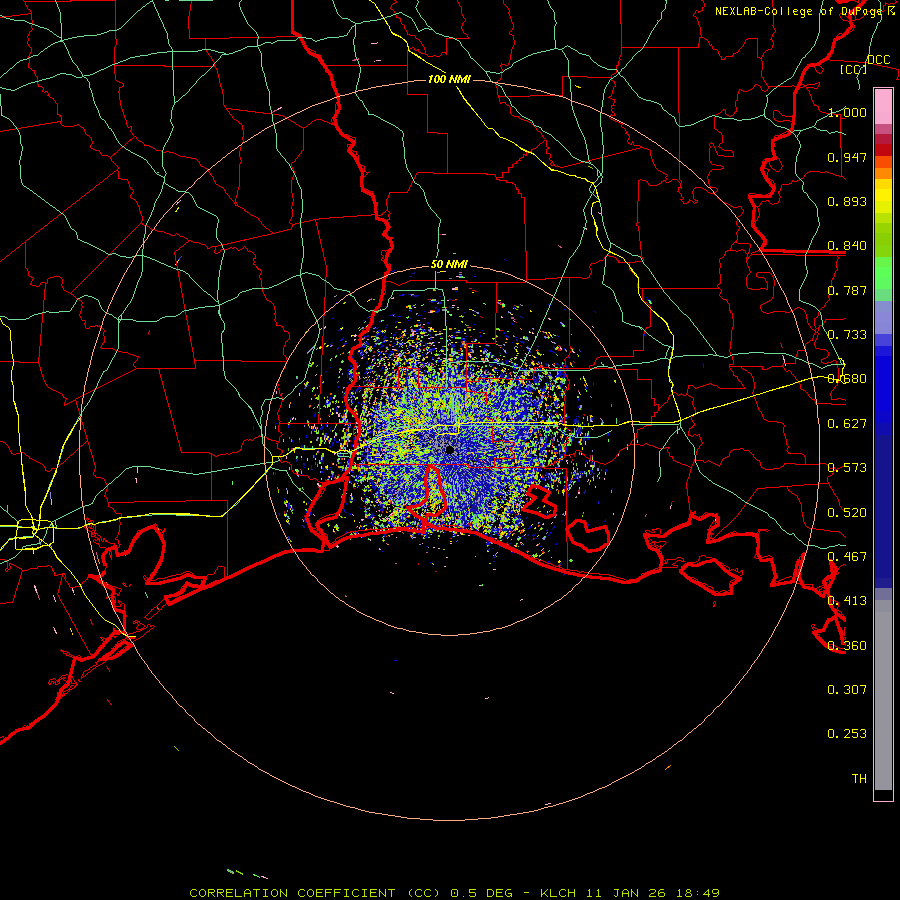Click the black radar site center dot
The height and width of the screenshot is (900, 900).
[x=449, y=450]
